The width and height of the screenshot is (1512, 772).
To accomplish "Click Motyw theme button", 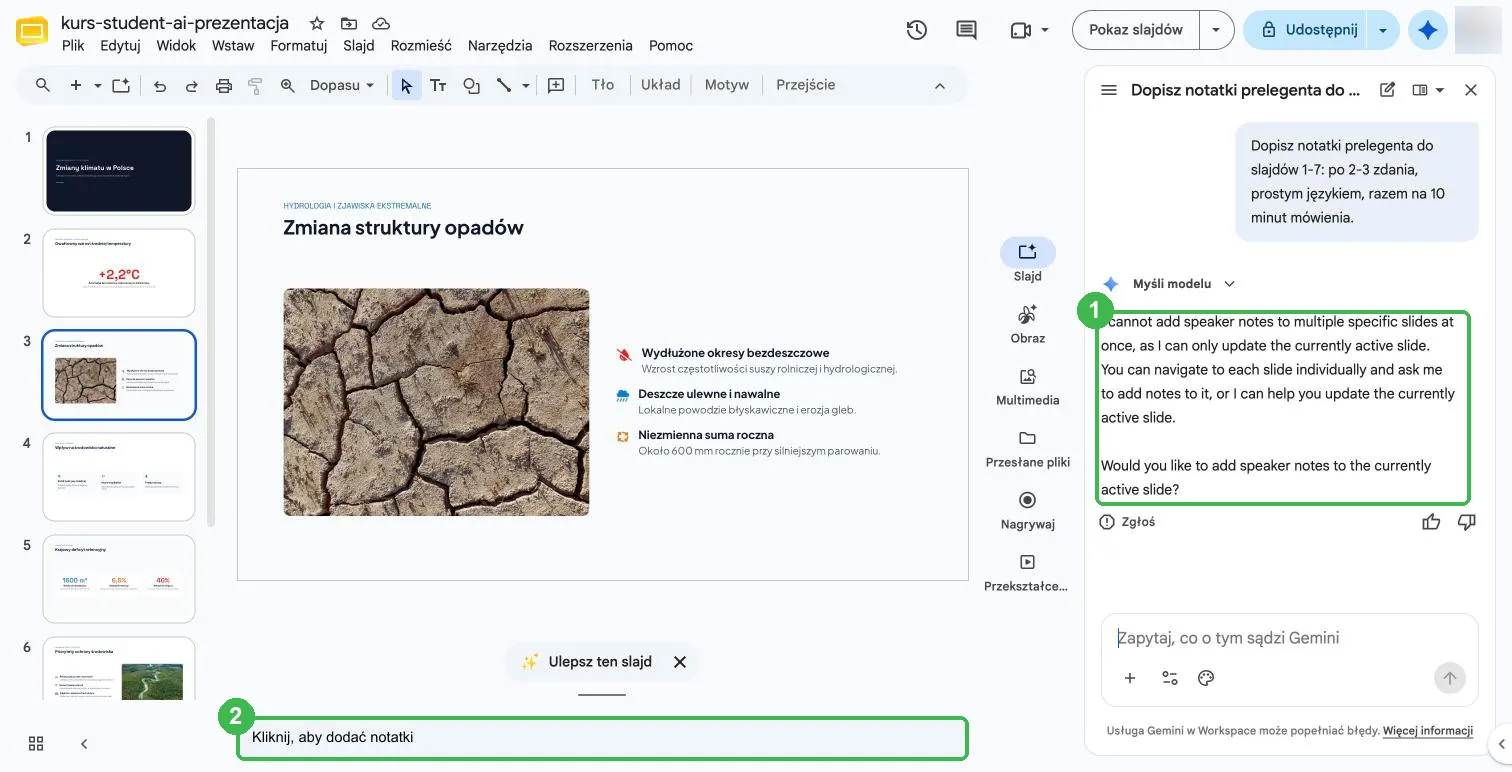I will 727,85.
